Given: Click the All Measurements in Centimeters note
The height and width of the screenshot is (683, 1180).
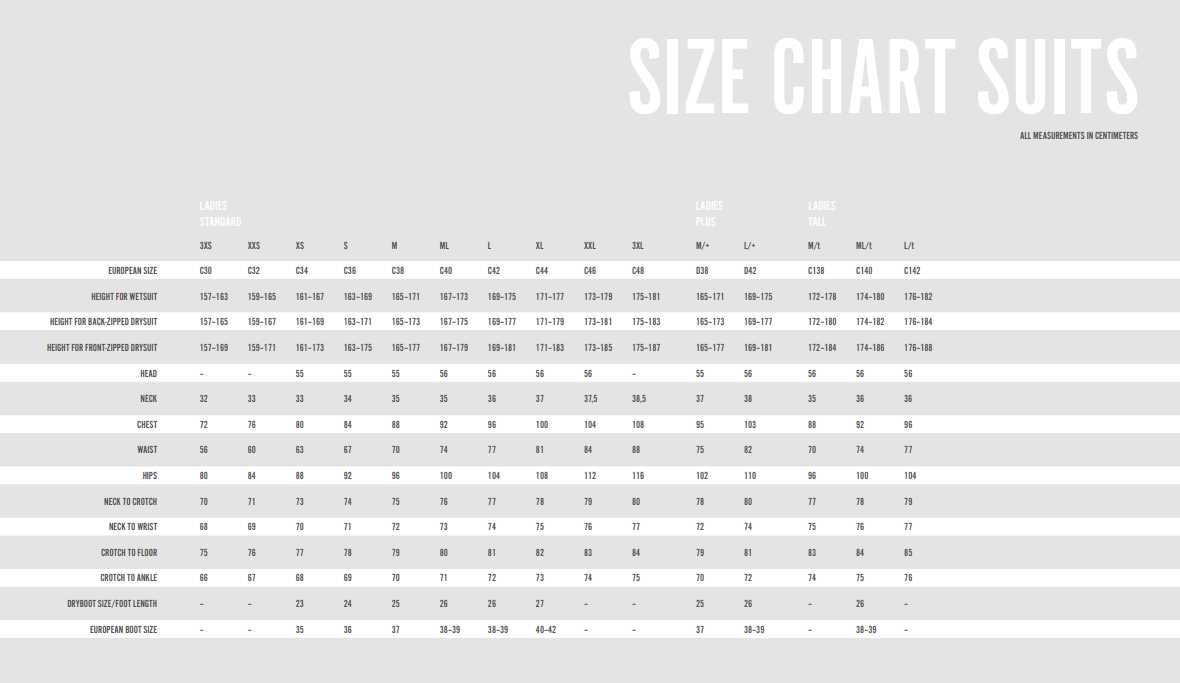Looking at the screenshot, I should coord(1078,136).
